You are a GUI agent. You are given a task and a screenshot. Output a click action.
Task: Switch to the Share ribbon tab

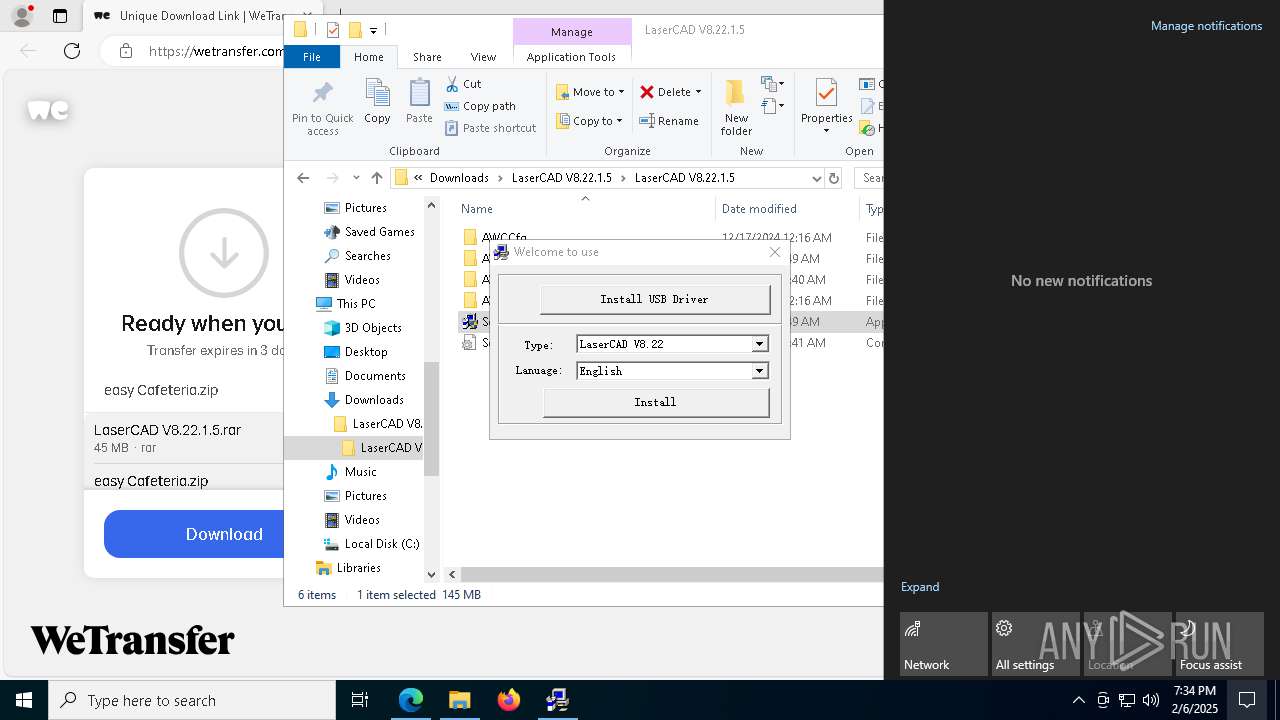point(427,57)
